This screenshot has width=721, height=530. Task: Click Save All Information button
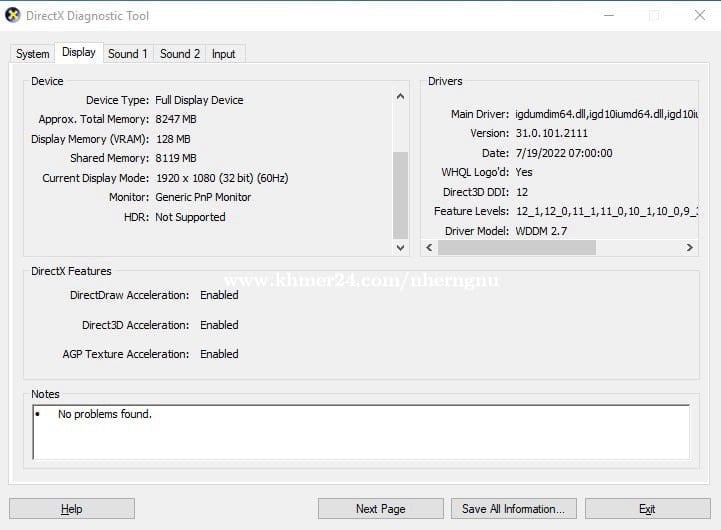[x=514, y=509]
